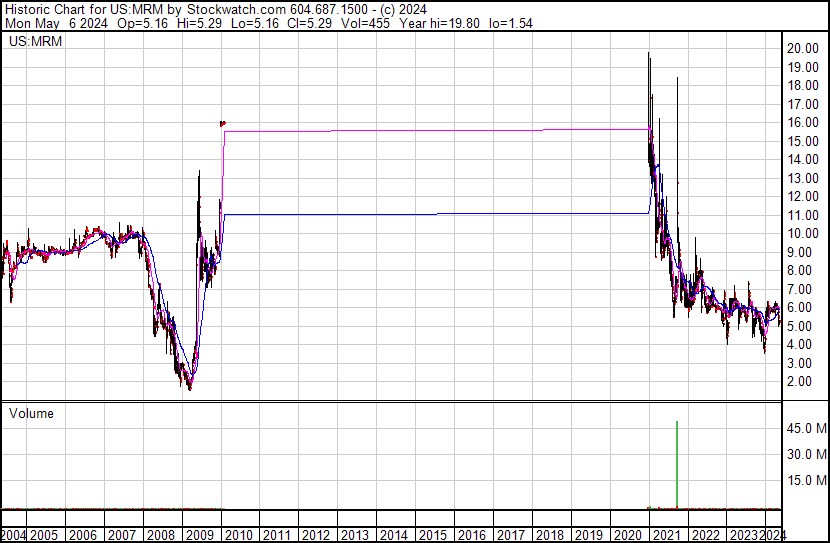This screenshot has width=830, height=543.
Task: Click the 30.0 M volume axis label
Action: (805, 454)
